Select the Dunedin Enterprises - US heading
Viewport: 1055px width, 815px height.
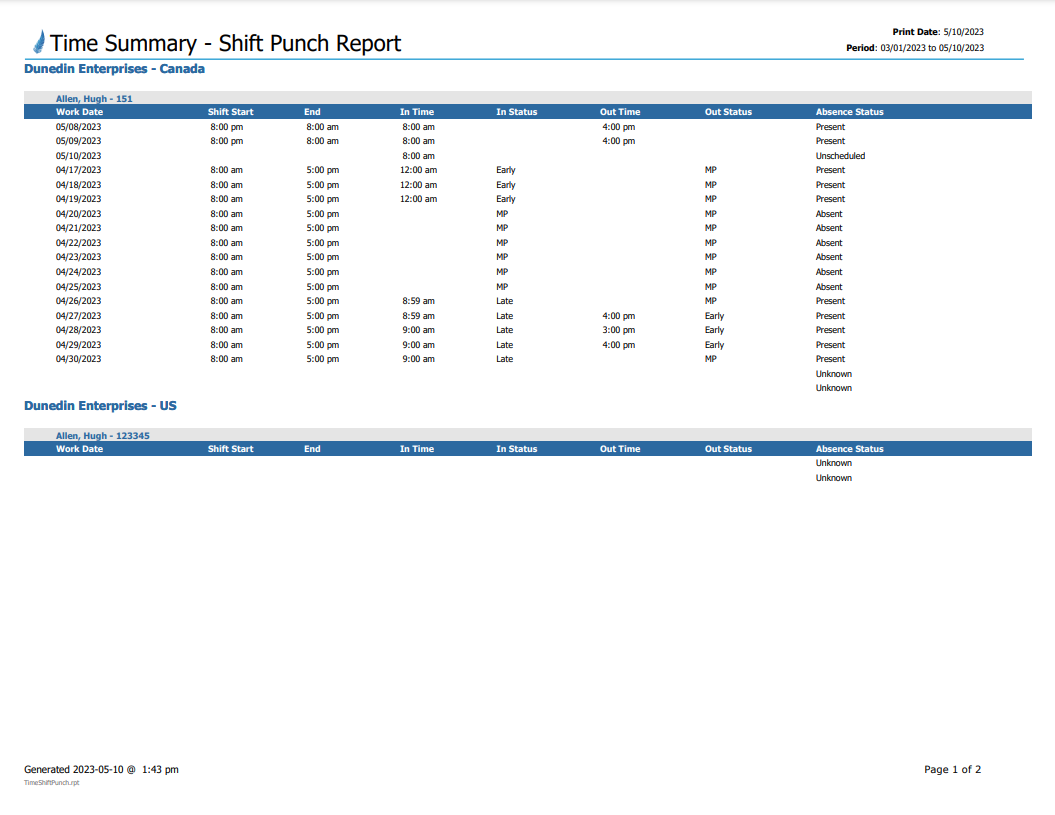pos(100,406)
